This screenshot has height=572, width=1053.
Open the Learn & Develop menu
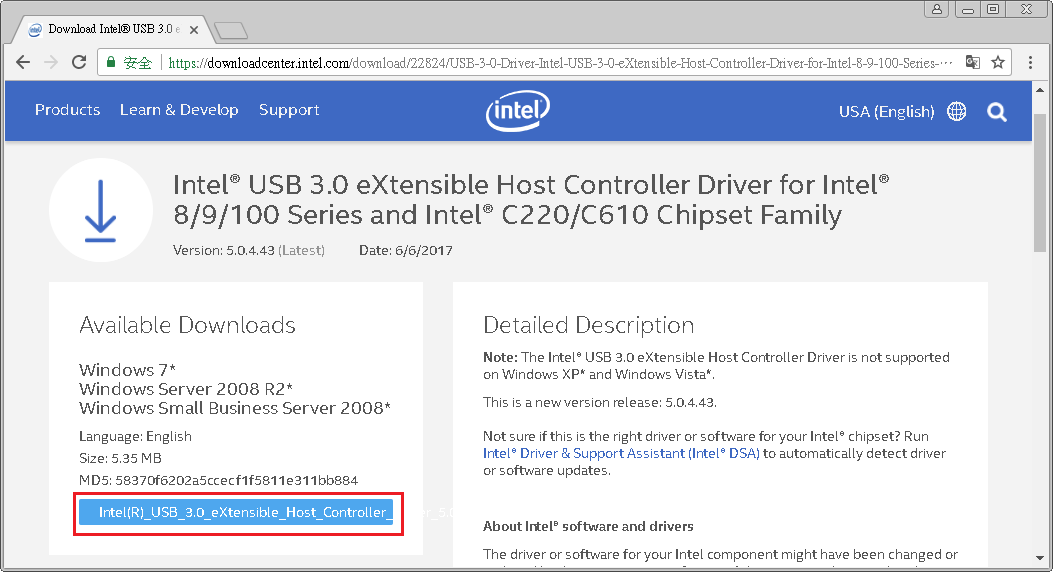point(179,110)
